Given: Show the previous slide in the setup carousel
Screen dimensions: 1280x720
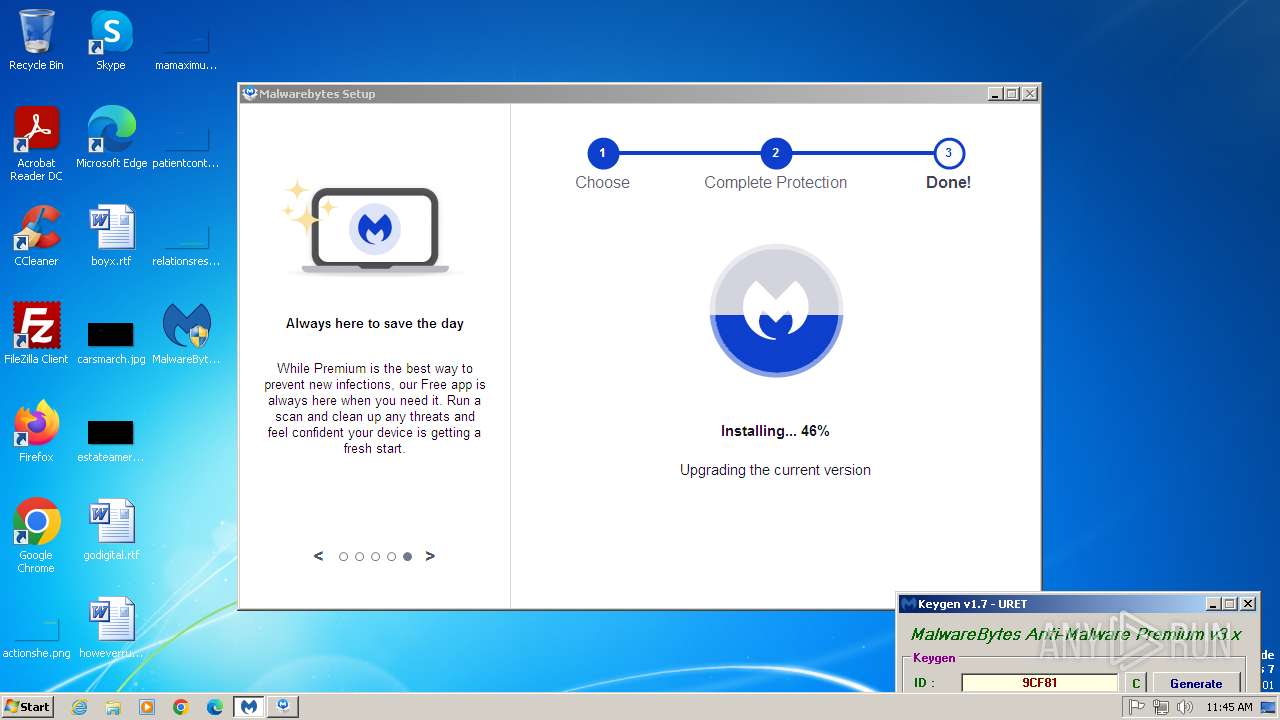Looking at the screenshot, I should tap(318, 556).
